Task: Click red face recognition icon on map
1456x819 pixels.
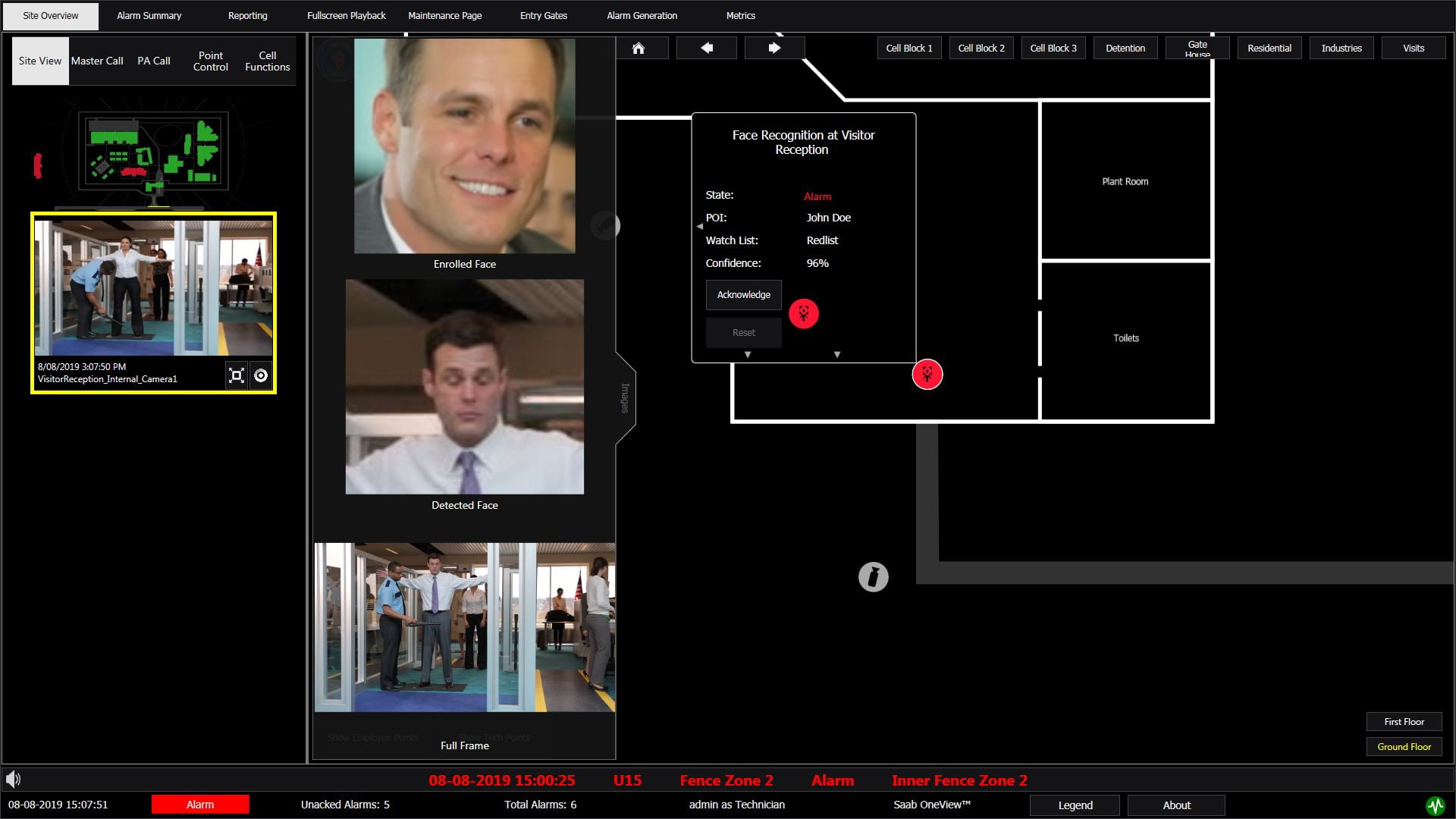Action: (927, 374)
